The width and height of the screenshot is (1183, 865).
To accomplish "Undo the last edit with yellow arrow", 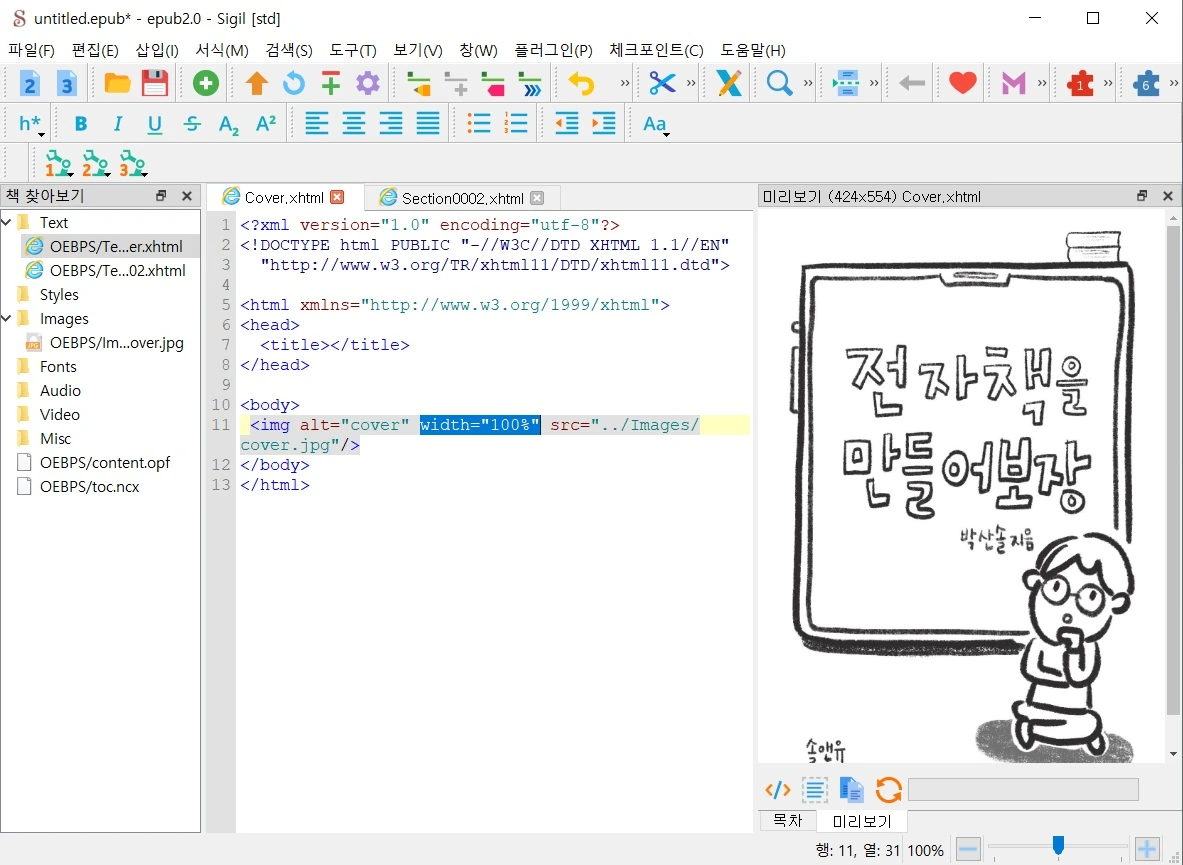I will click(x=581, y=83).
